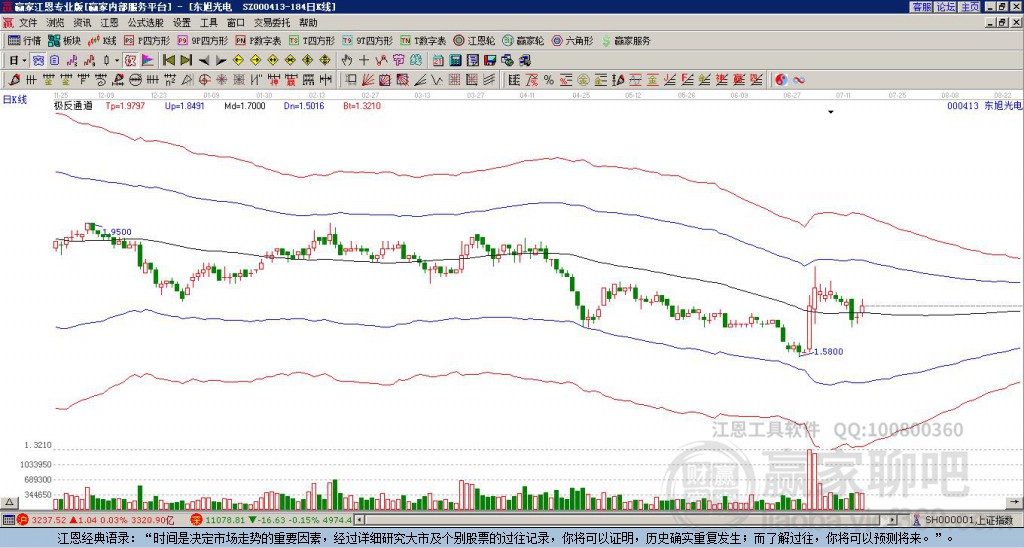The image size is (1024, 548).
Task: Open the 9P四方形 tool
Action: pos(202,40)
